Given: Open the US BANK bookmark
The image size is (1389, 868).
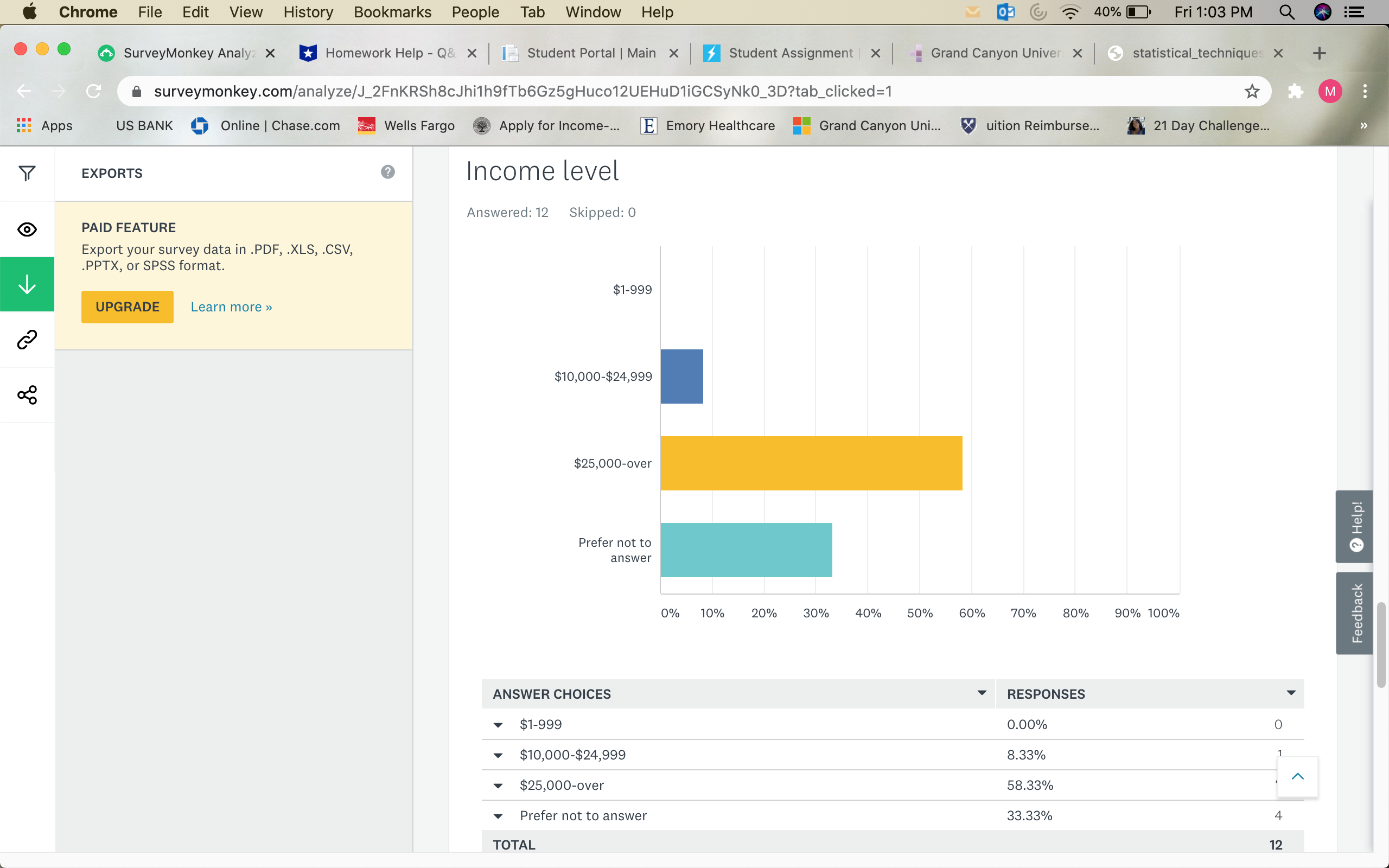Looking at the screenshot, I should coord(144,126).
